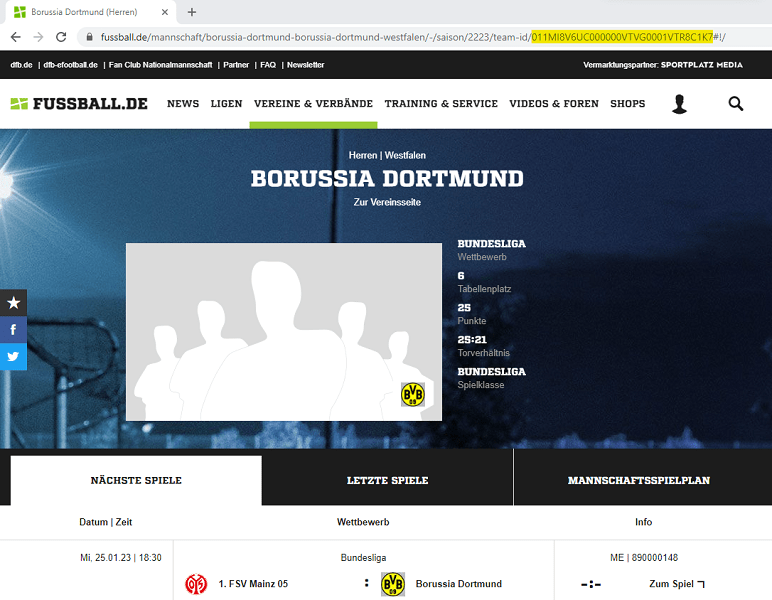Open the NEWS menu
Screen dimensions: 772x600
click(183, 103)
